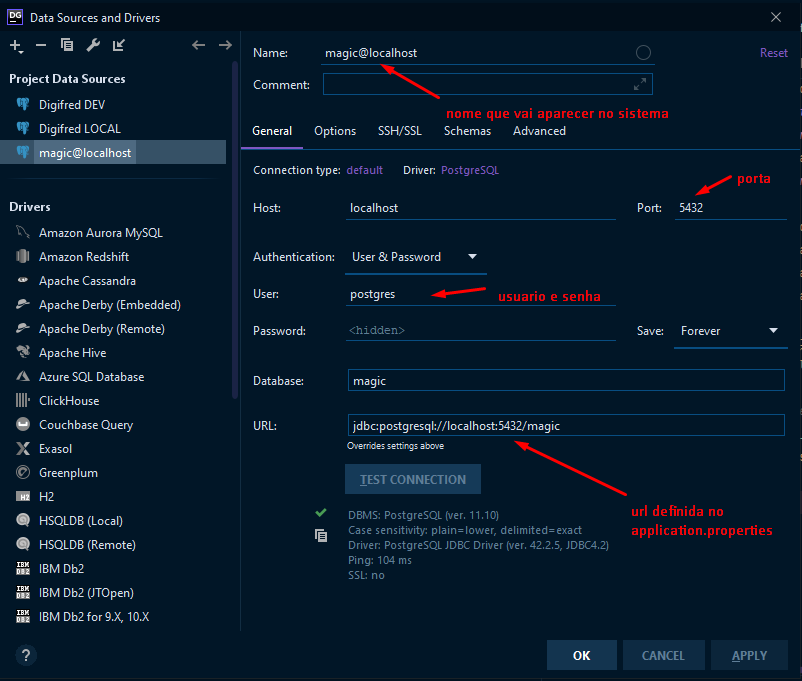Choose HSQLDB (Remote) driver
The image size is (802, 681).
coord(113,545)
